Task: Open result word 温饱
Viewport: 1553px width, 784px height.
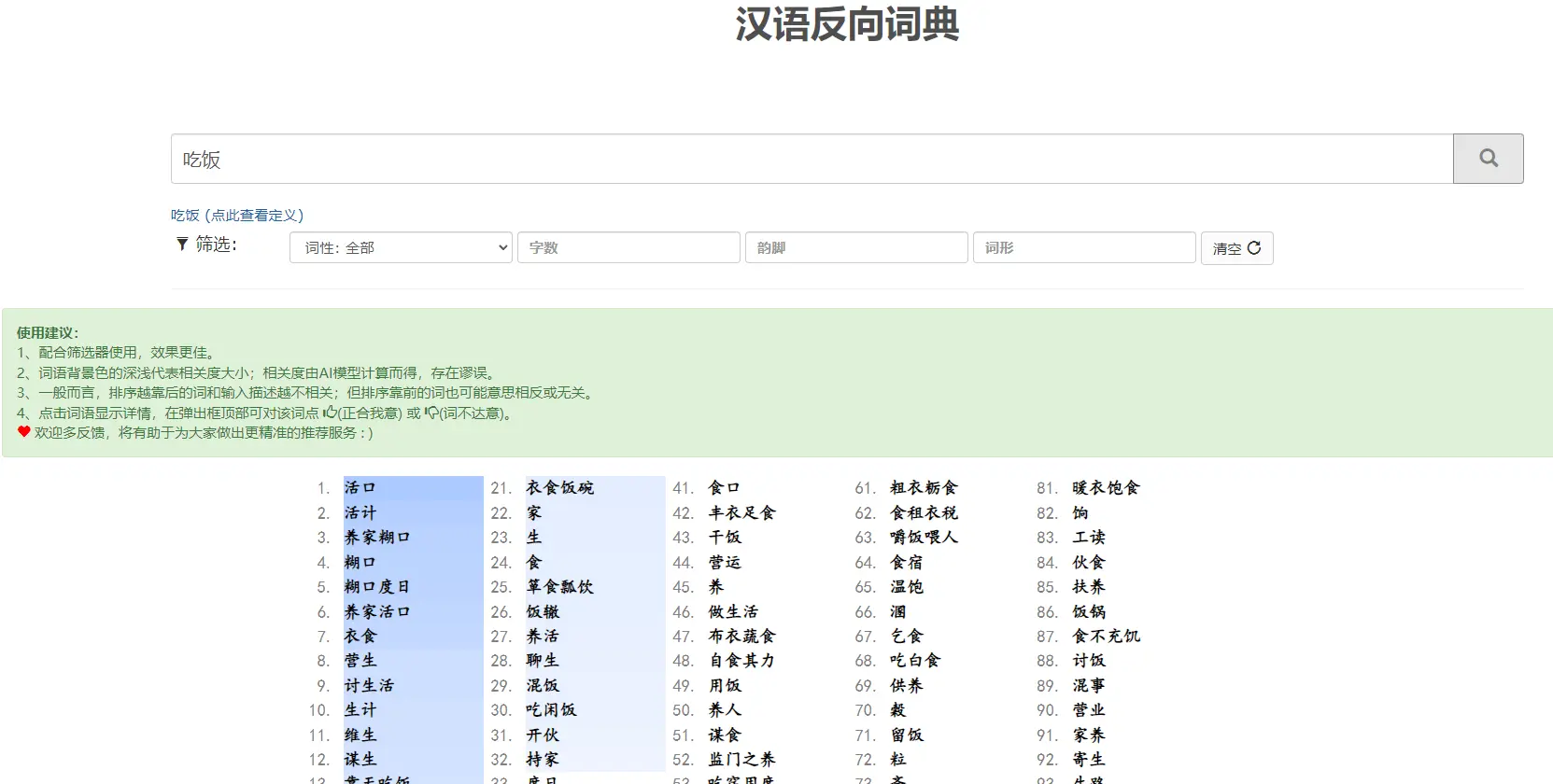Action: [x=906, y=587]
